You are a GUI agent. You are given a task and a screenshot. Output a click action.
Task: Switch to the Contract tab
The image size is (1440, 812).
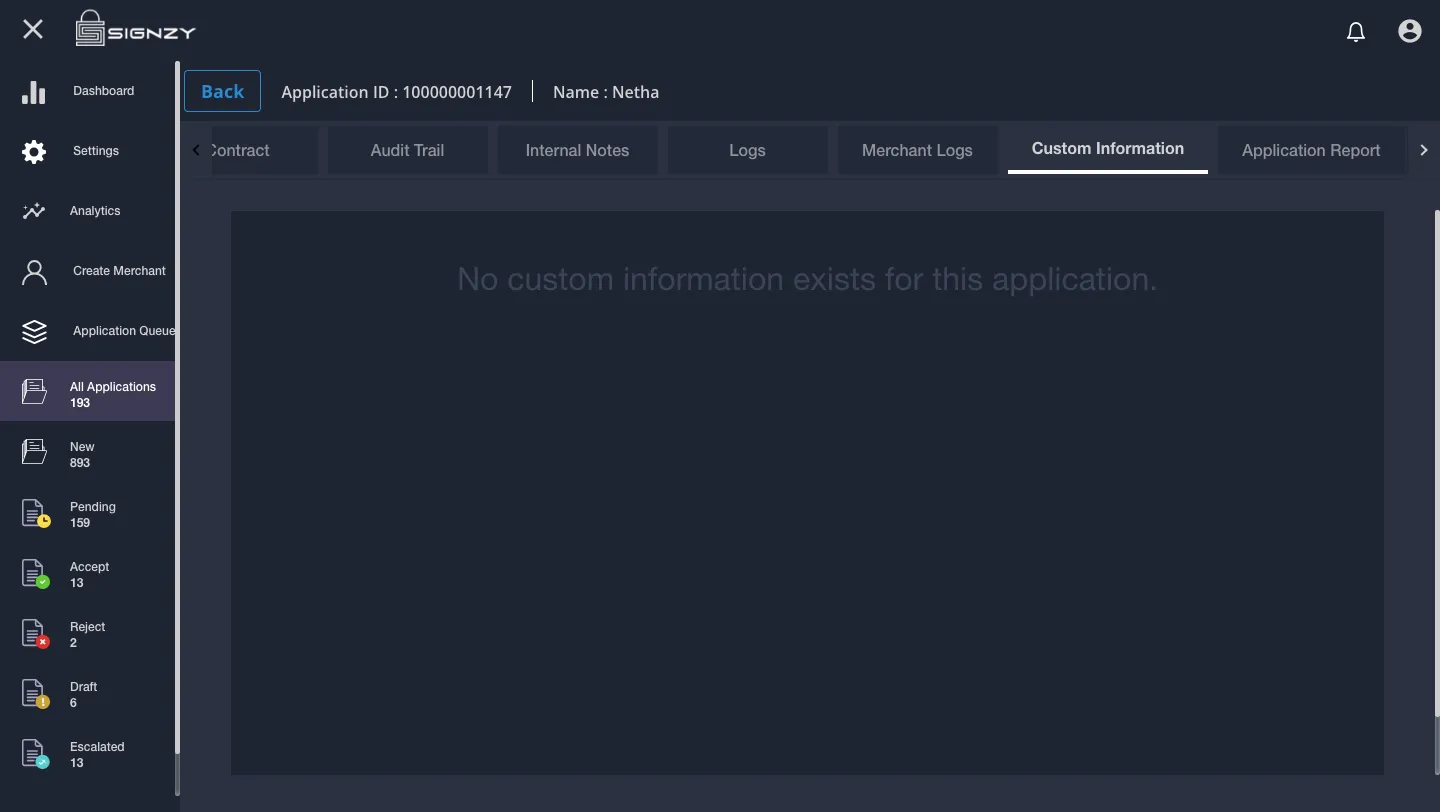tap(264, 150)
